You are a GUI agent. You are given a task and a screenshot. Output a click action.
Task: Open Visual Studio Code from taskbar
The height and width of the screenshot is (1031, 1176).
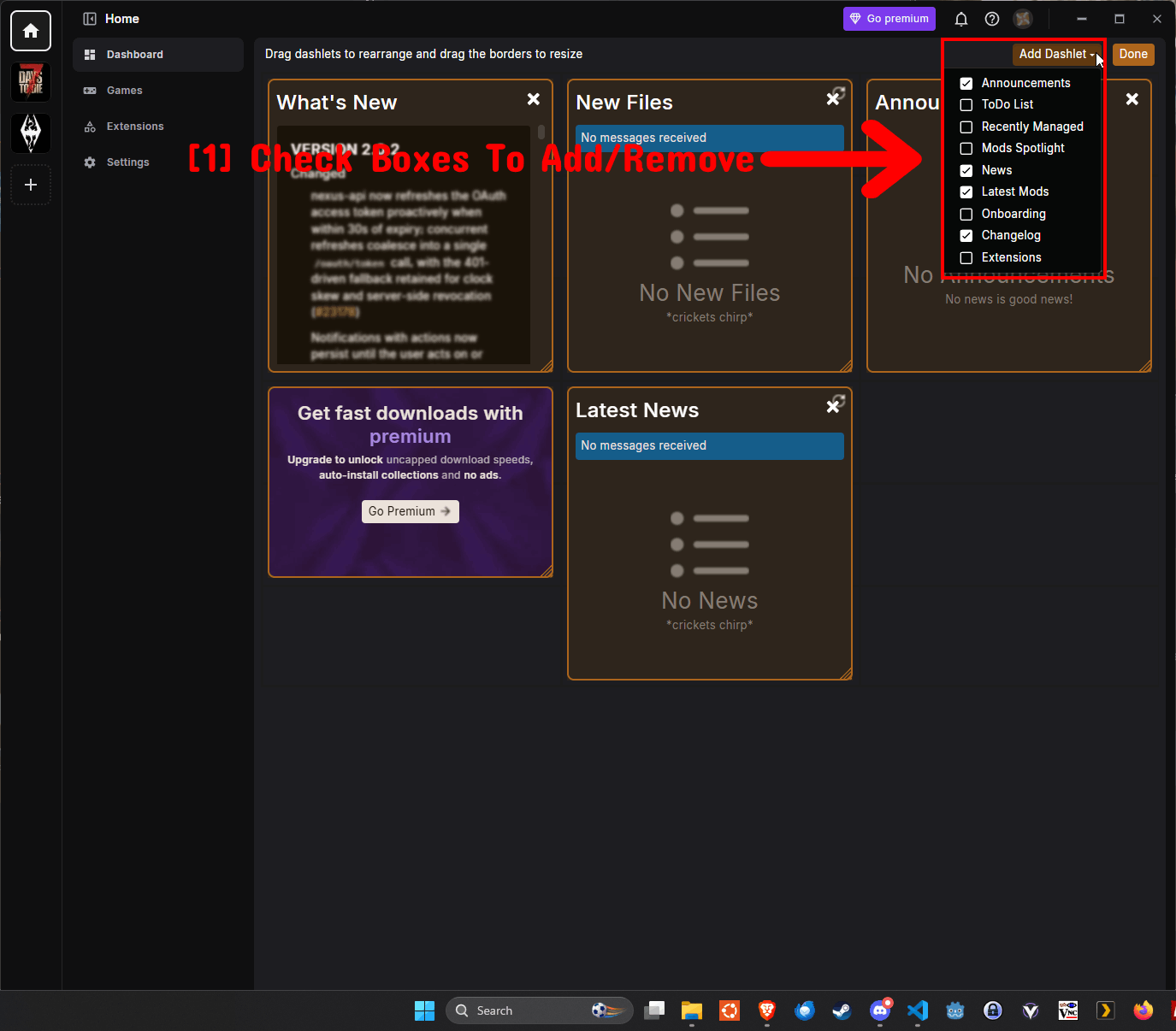[918, 1010]
